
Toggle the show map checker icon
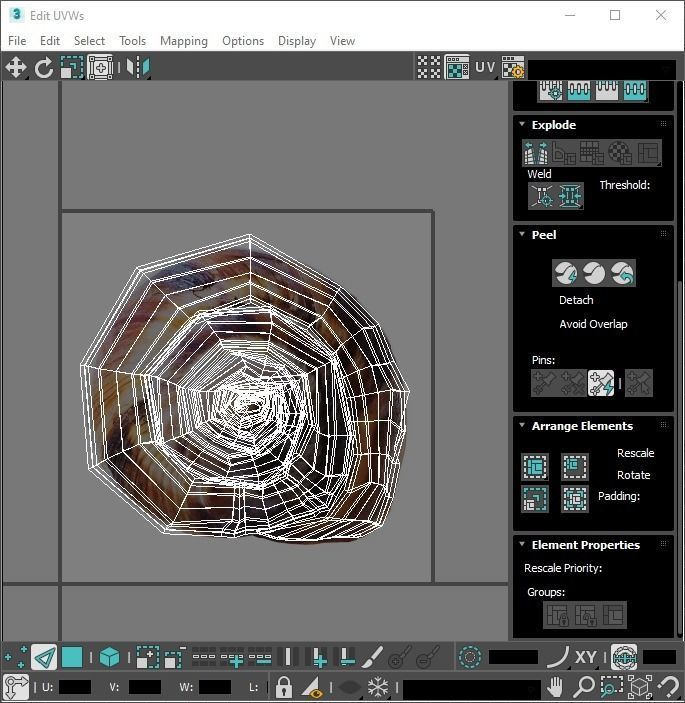coord(457,68)
